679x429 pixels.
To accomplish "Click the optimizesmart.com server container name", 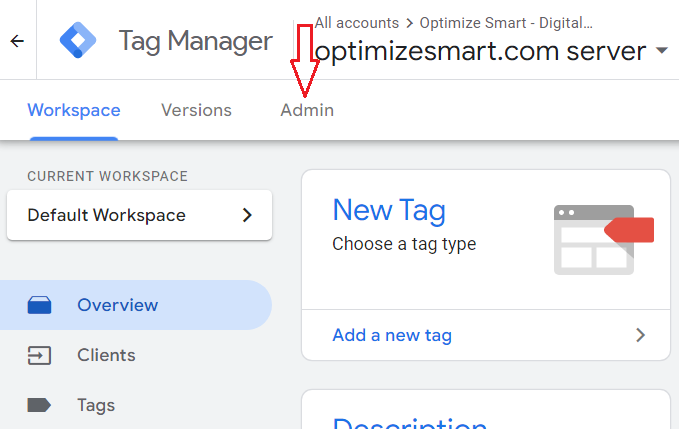I will 480,51.
